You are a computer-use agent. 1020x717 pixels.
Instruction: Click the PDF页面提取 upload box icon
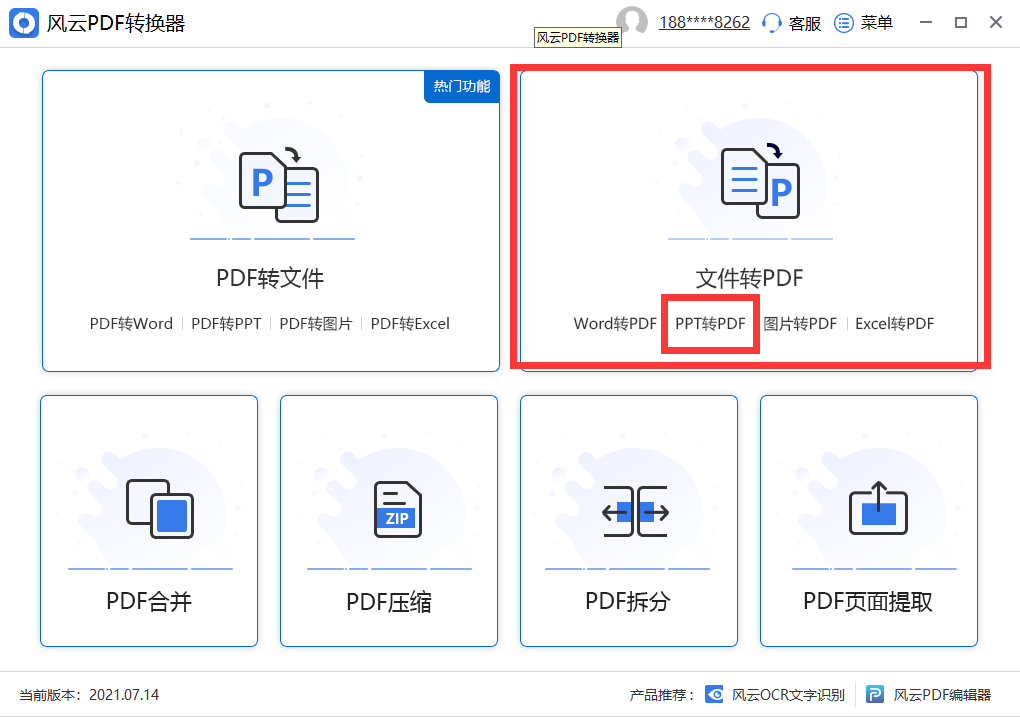(x=878, y=508)
